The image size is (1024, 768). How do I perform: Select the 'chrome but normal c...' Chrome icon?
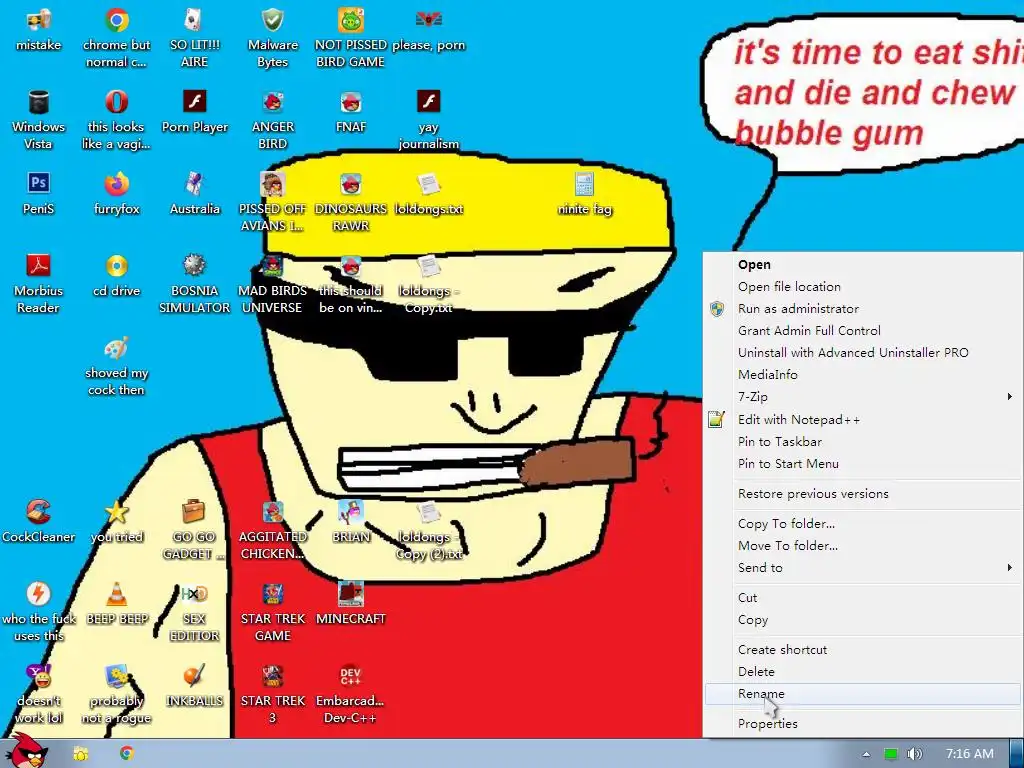[116, 38]
